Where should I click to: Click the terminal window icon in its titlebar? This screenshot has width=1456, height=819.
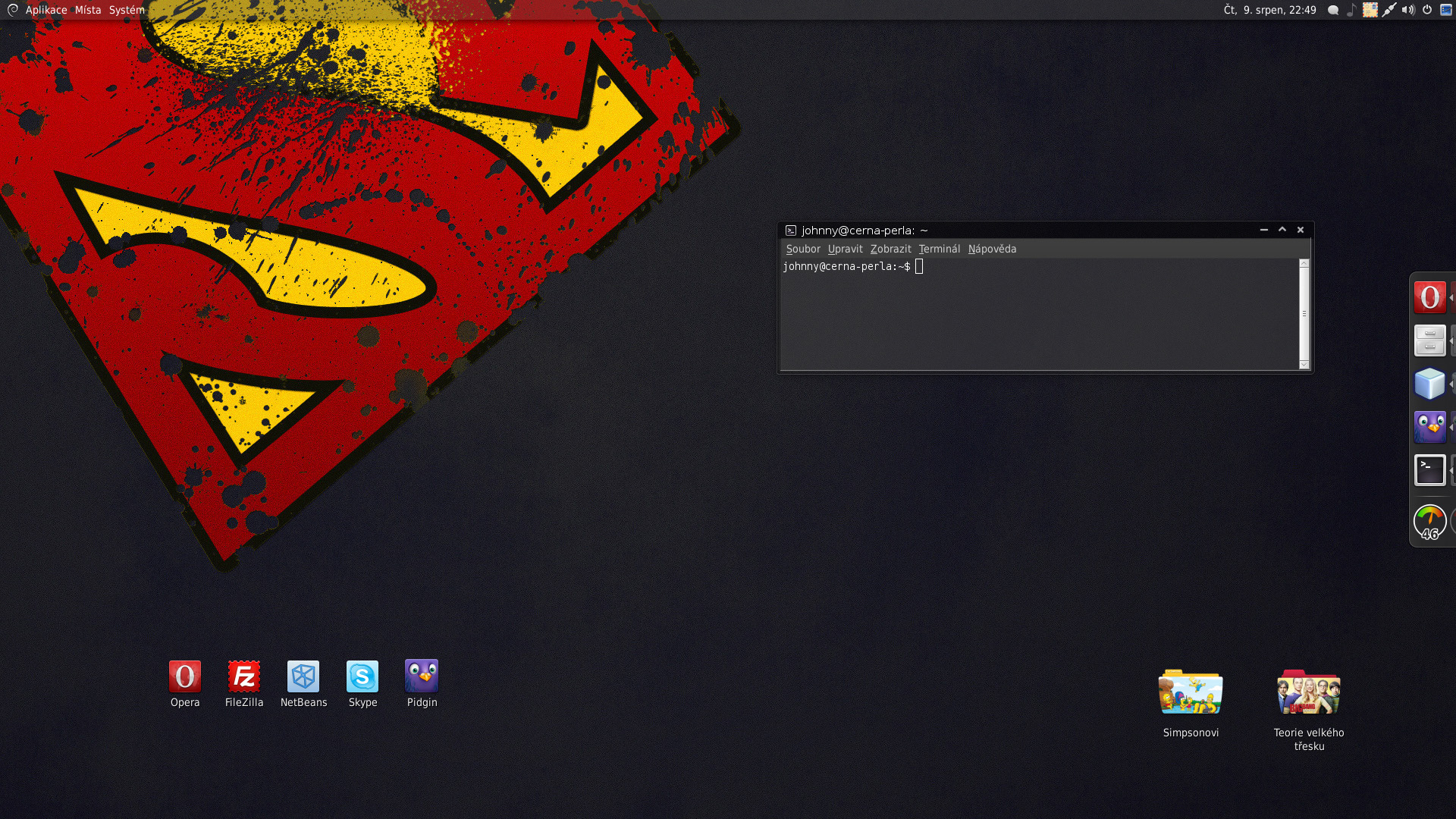coord(791,231)
